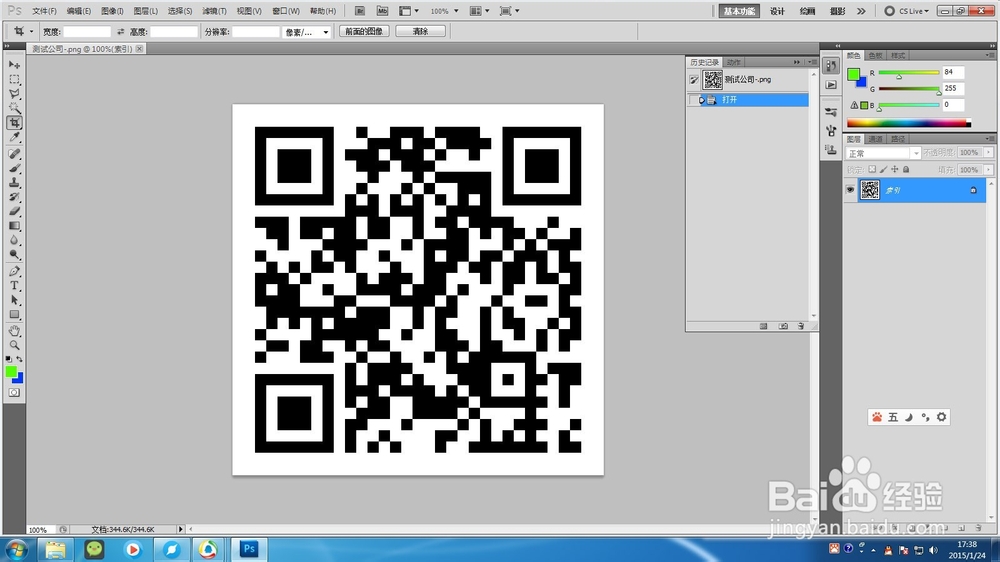Toggle Quick Mask mode
This screenshot has height=562, width=1000.
pyautogui.click(x=14, y=393)
